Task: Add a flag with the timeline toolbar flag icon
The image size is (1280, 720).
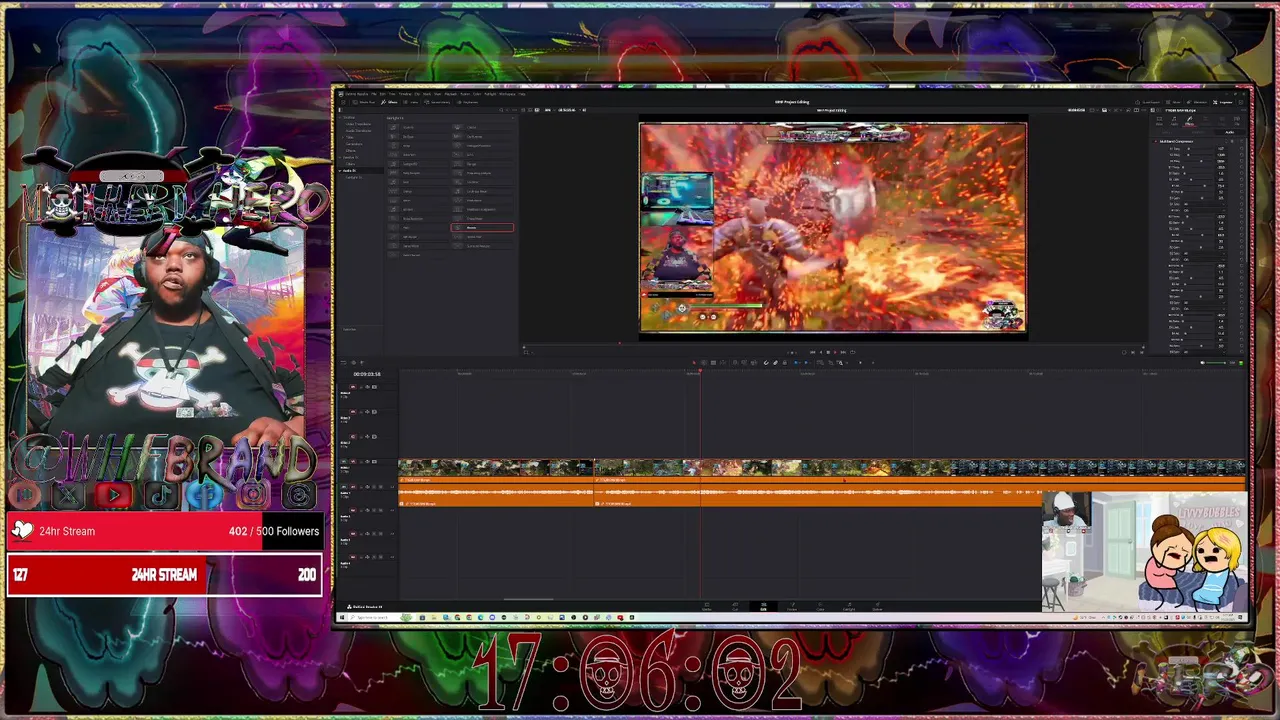Action: click(x=796, y=362)
